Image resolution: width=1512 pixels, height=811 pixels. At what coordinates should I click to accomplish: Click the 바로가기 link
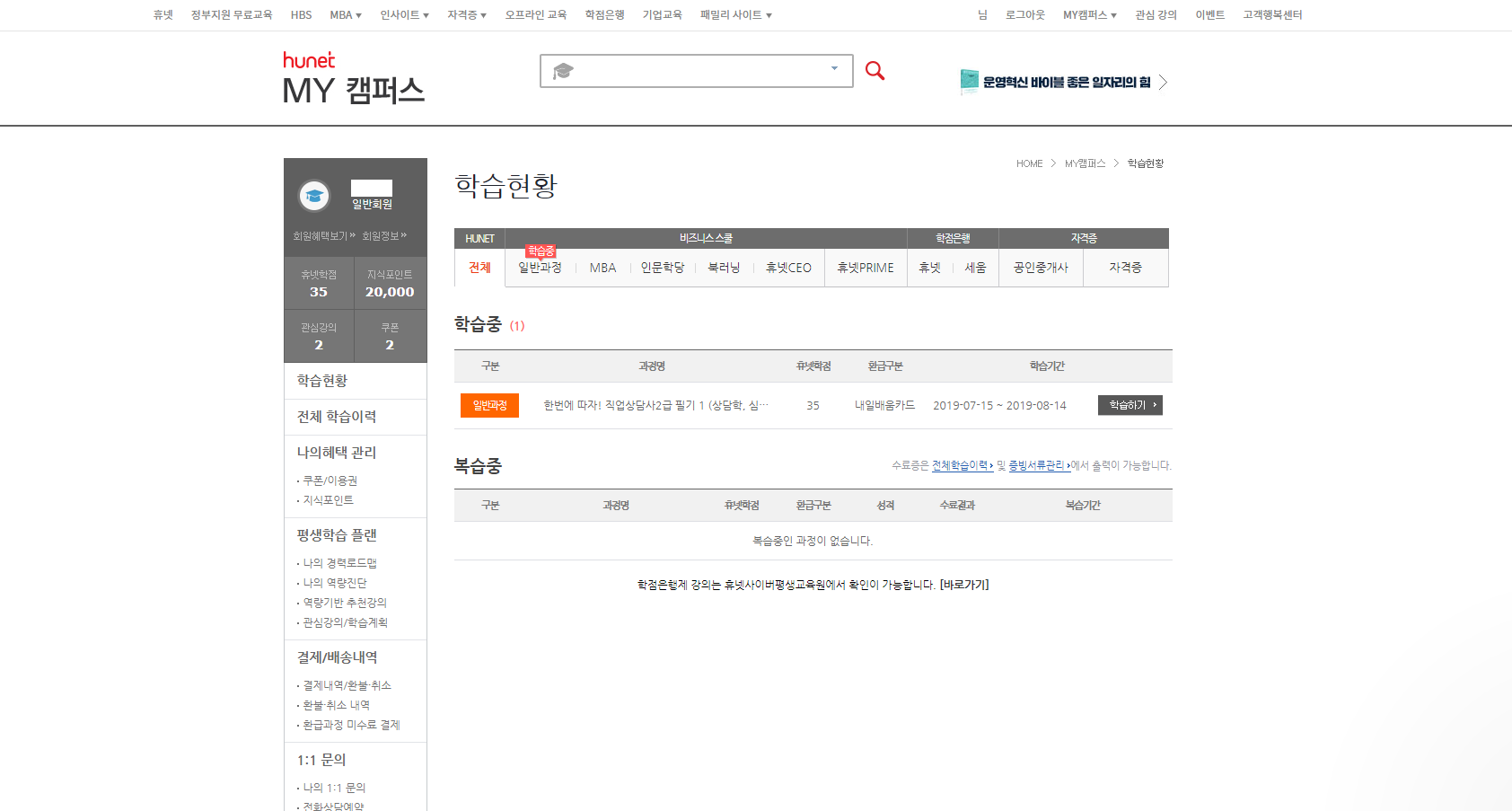pos(964,585)
